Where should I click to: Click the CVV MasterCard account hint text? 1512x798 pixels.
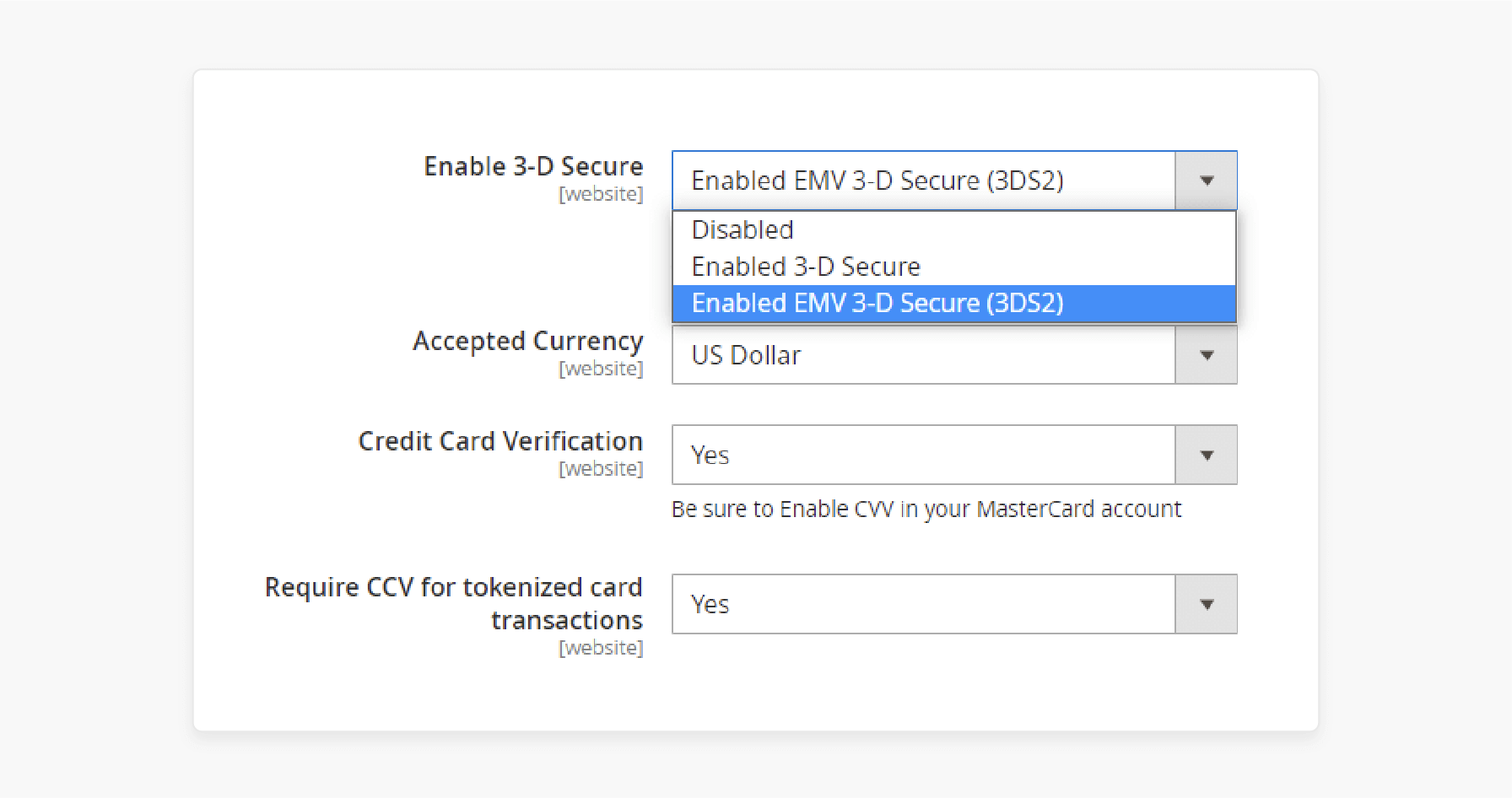click(926, 510)
